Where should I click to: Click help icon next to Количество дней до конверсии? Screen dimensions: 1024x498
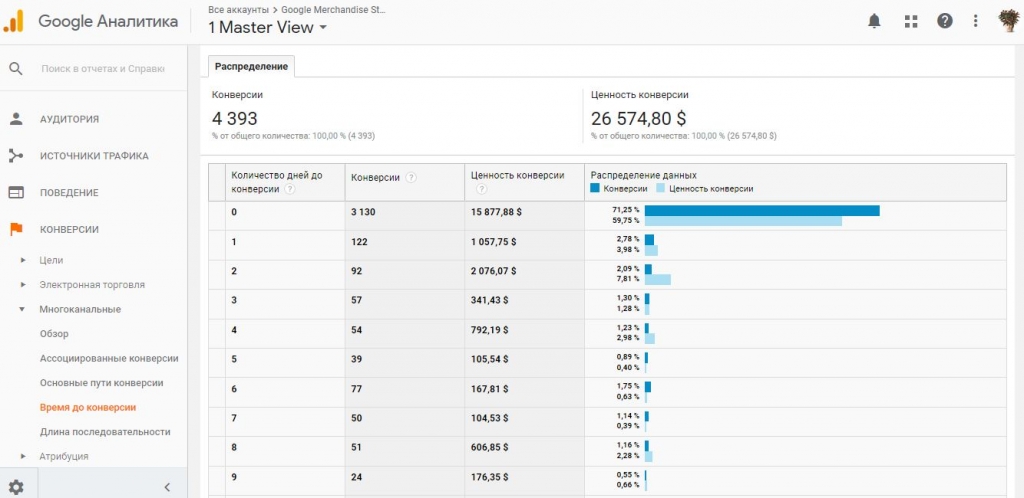pyautogui.click(x=289, y=189)
